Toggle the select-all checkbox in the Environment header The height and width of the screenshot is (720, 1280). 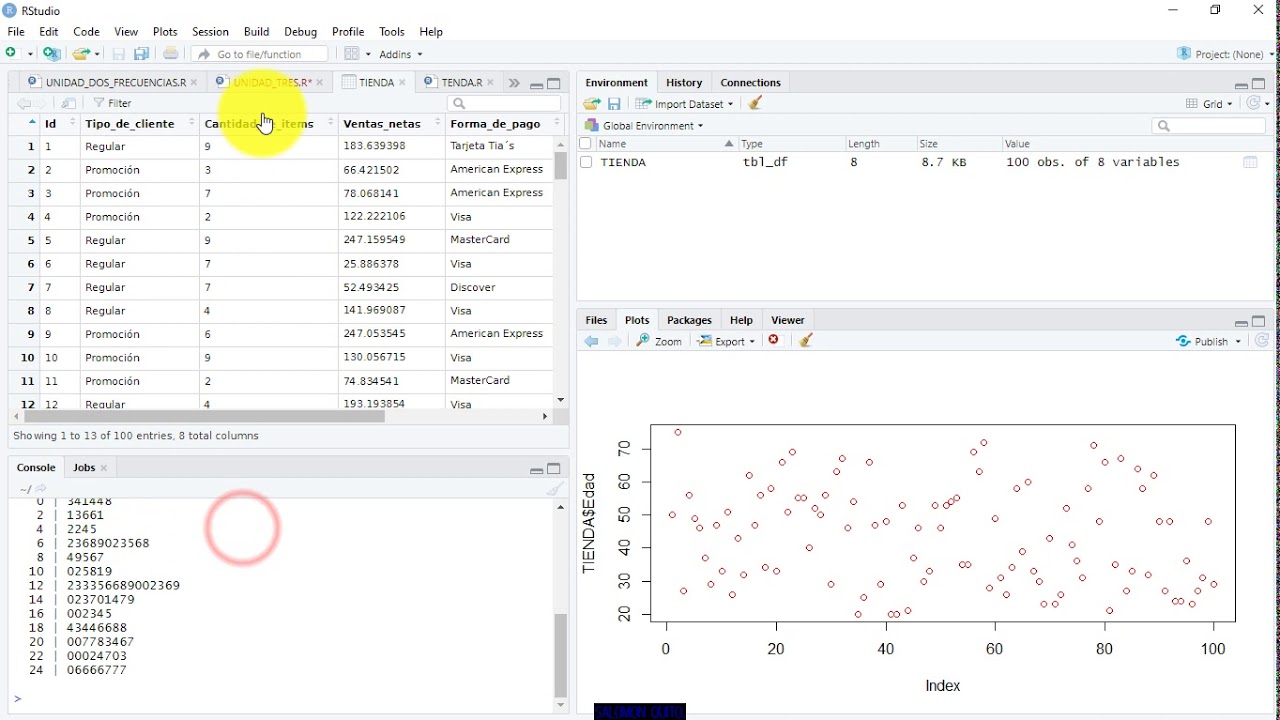[x=586, y=144]
